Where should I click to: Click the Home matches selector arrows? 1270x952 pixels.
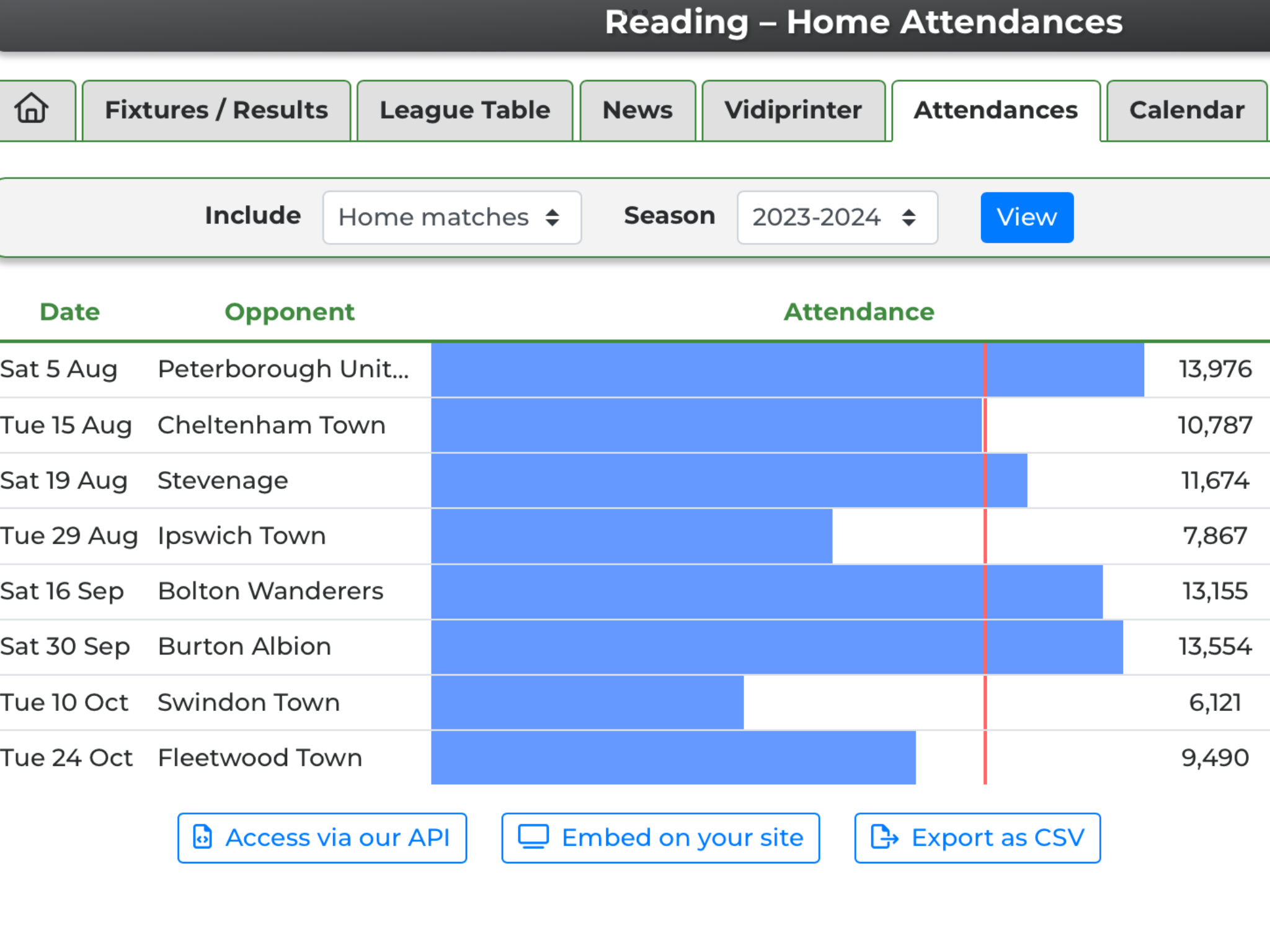tap(552, 218)
